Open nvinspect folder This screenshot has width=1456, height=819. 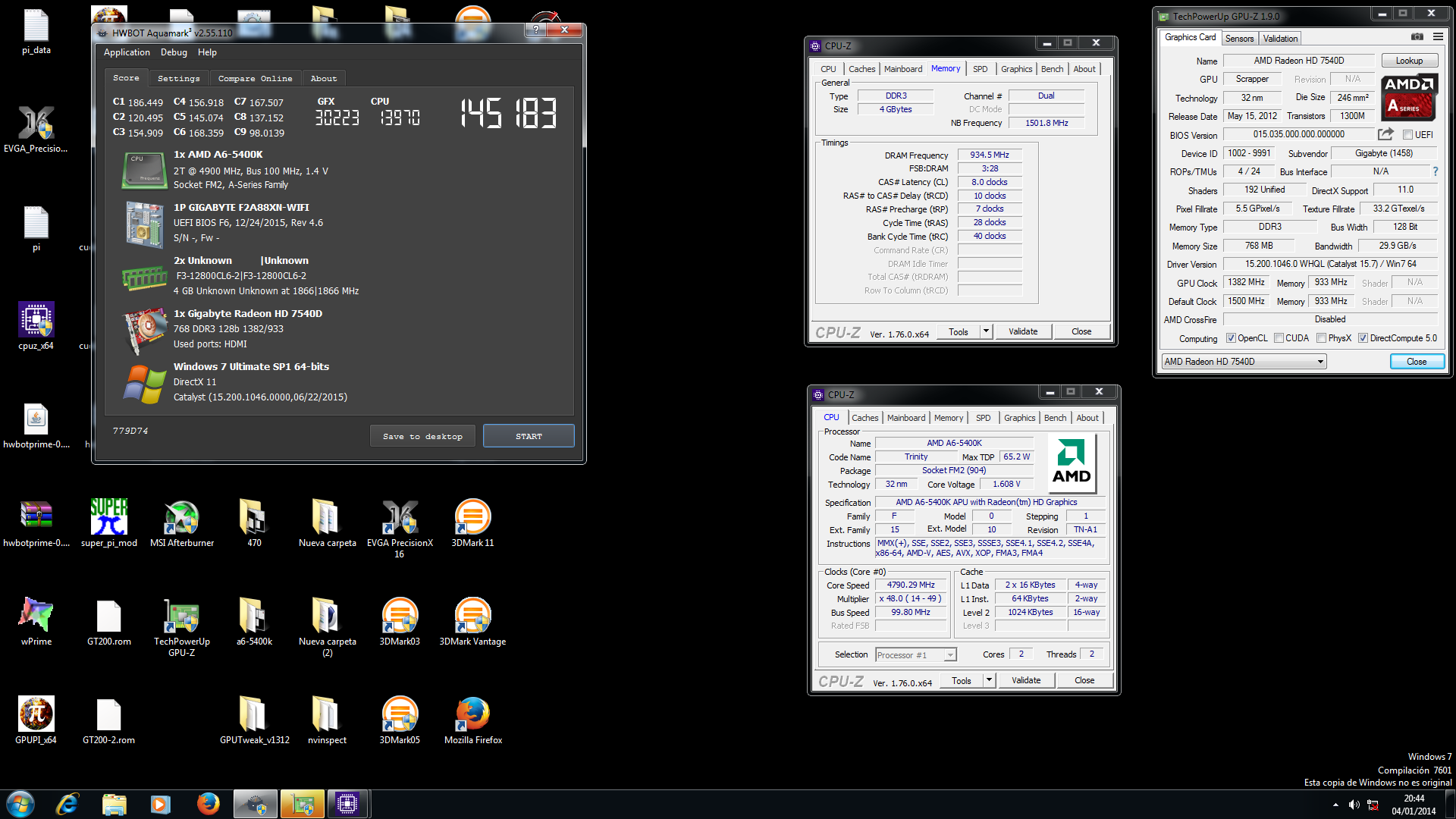pyautogui.click(x=327, y=720)
